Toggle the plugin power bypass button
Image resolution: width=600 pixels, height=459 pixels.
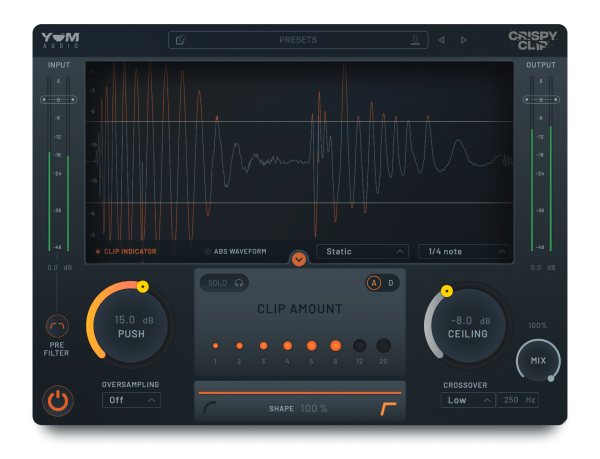[x=58, y=401]
